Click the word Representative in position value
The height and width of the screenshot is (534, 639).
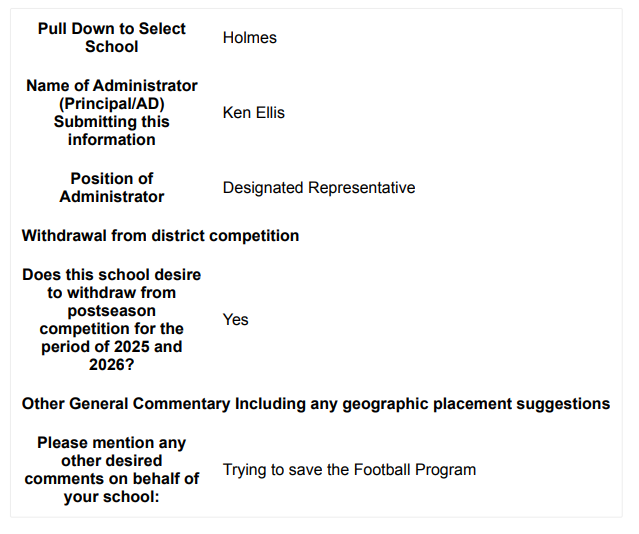pos(361,188)
